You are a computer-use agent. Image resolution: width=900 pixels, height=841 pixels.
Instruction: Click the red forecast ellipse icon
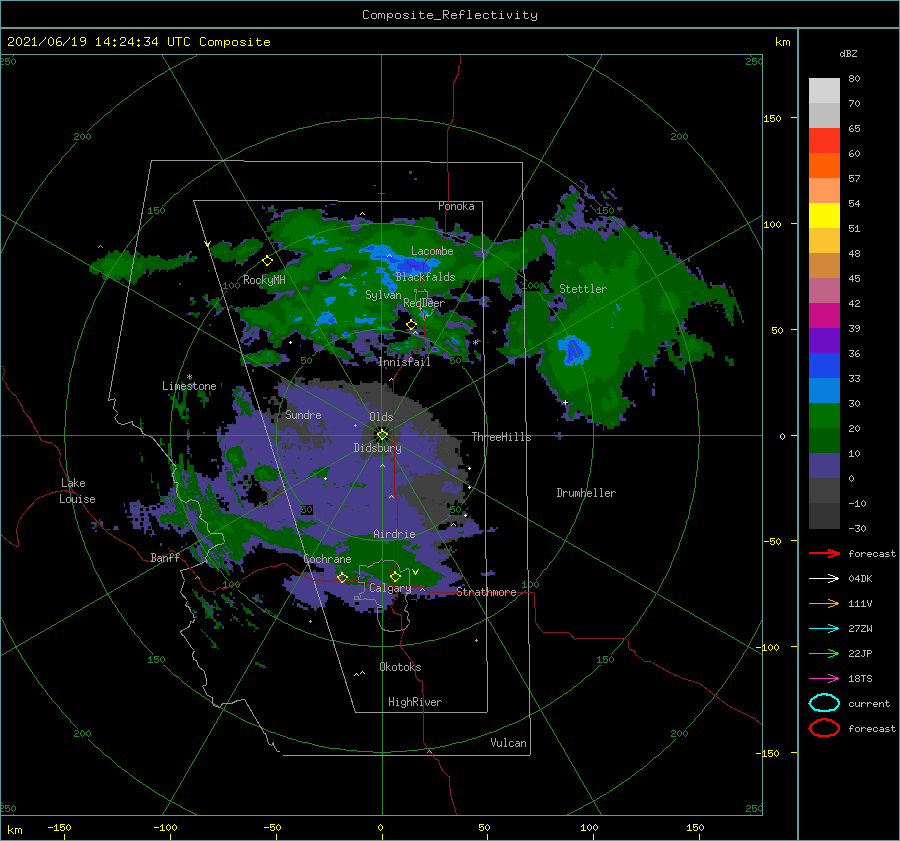(824, 728)
